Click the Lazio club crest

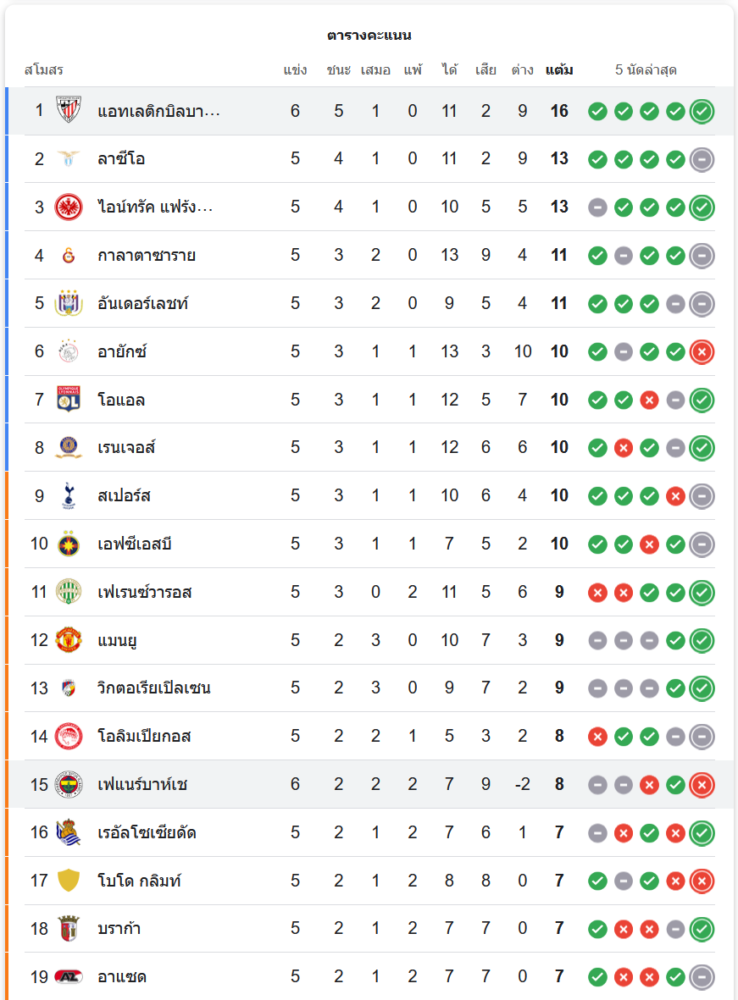tap(69, 159)
